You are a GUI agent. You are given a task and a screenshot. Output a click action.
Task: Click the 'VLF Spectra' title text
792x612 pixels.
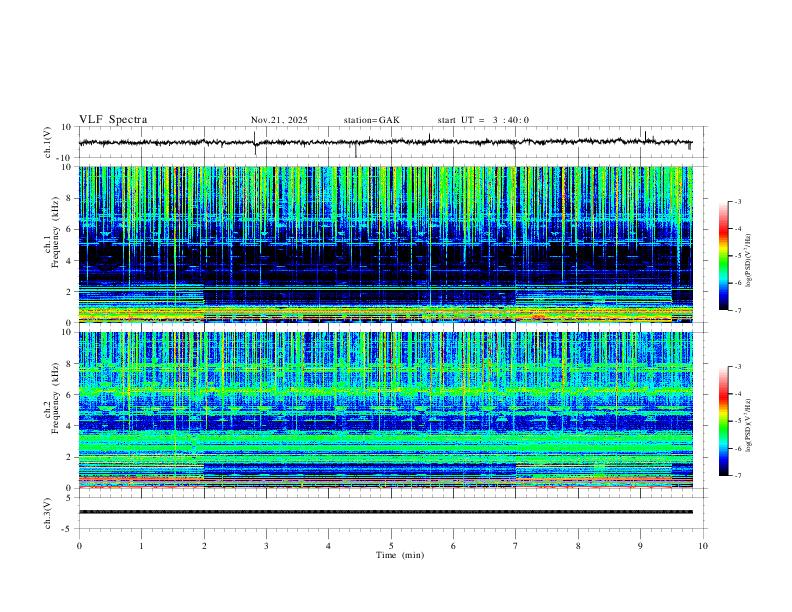(x=113, y=120)
